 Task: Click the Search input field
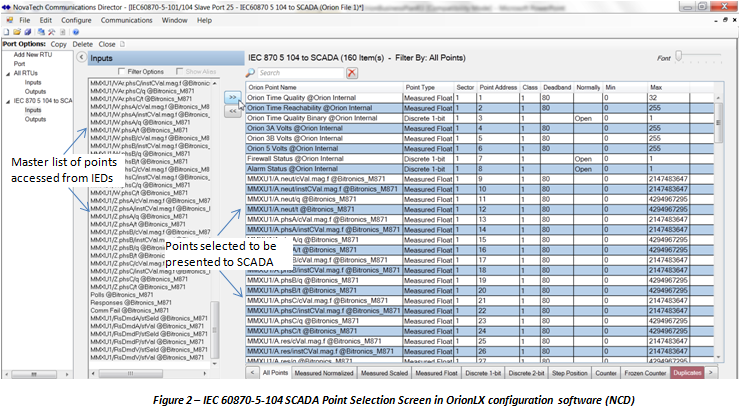(x=301, y=73)
